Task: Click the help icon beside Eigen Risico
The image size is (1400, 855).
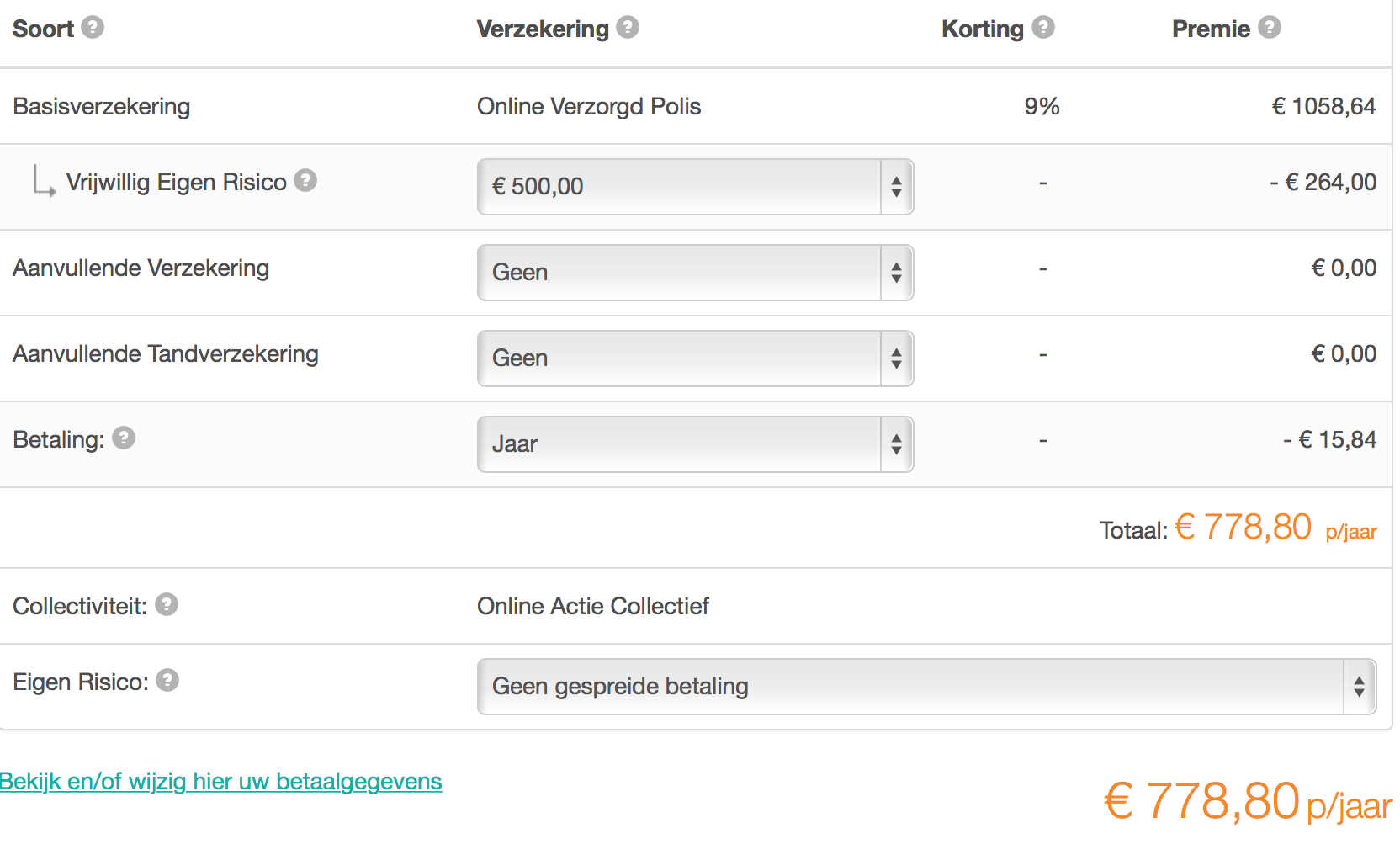Action: tap(167, 680)
